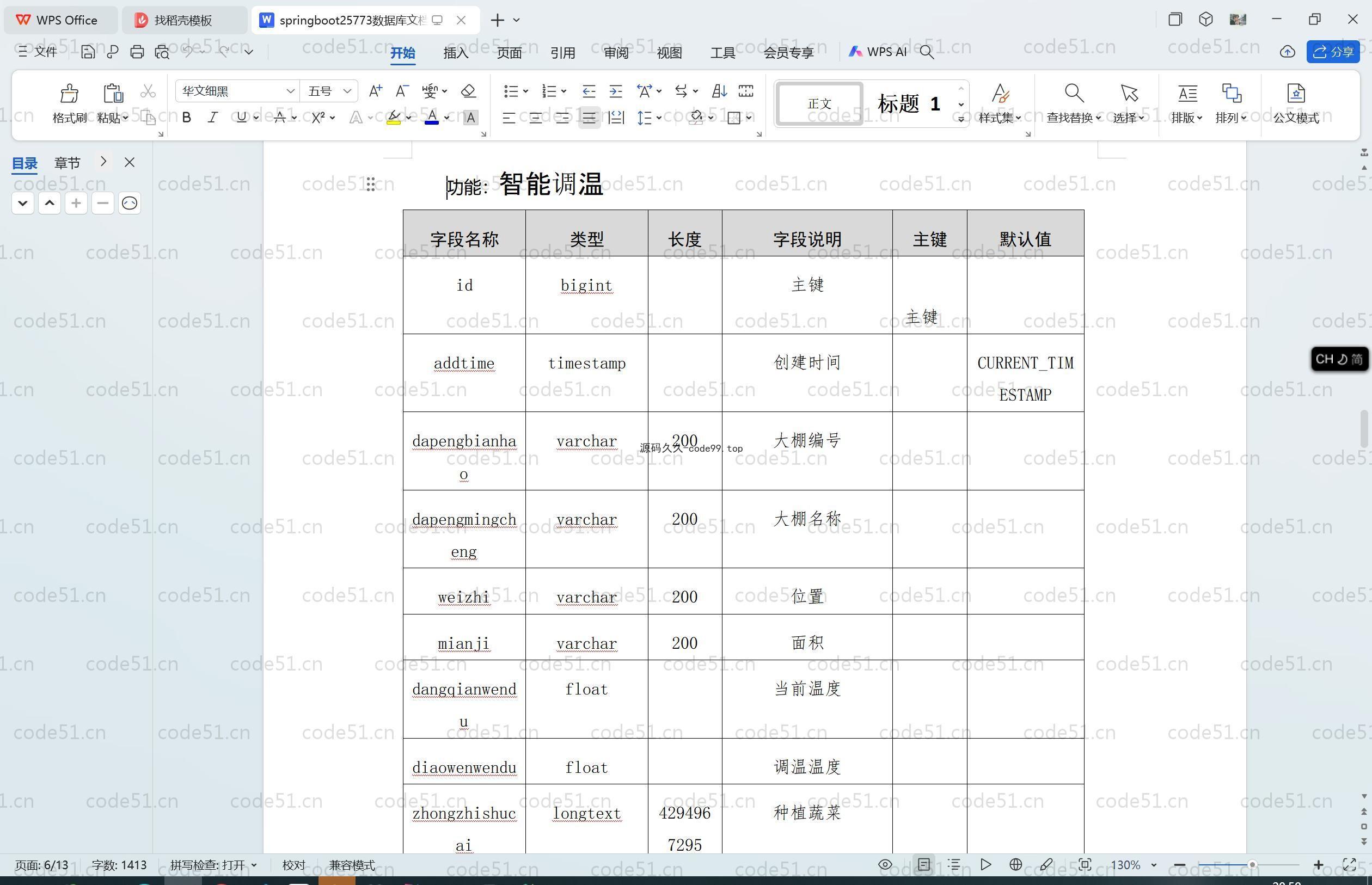Toggle Bold formatting

click(186, 117)
